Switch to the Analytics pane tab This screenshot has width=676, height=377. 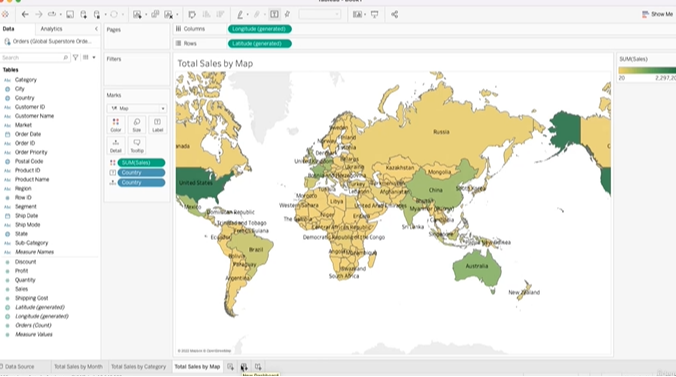coord(51,29)
